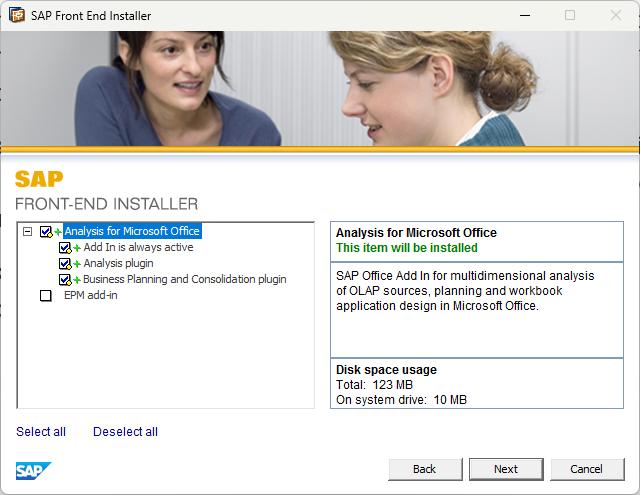Click 'This item will be installed' status text
640x495 pixels.
pyautogui.click(x=407, y=248)
